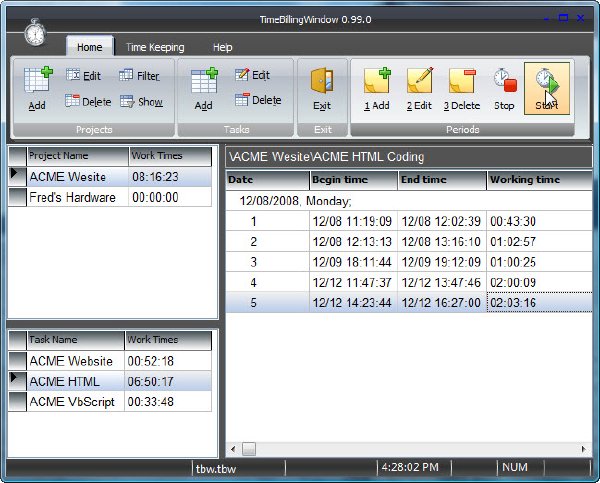Stop the running timer

click(x=504, y=89)
